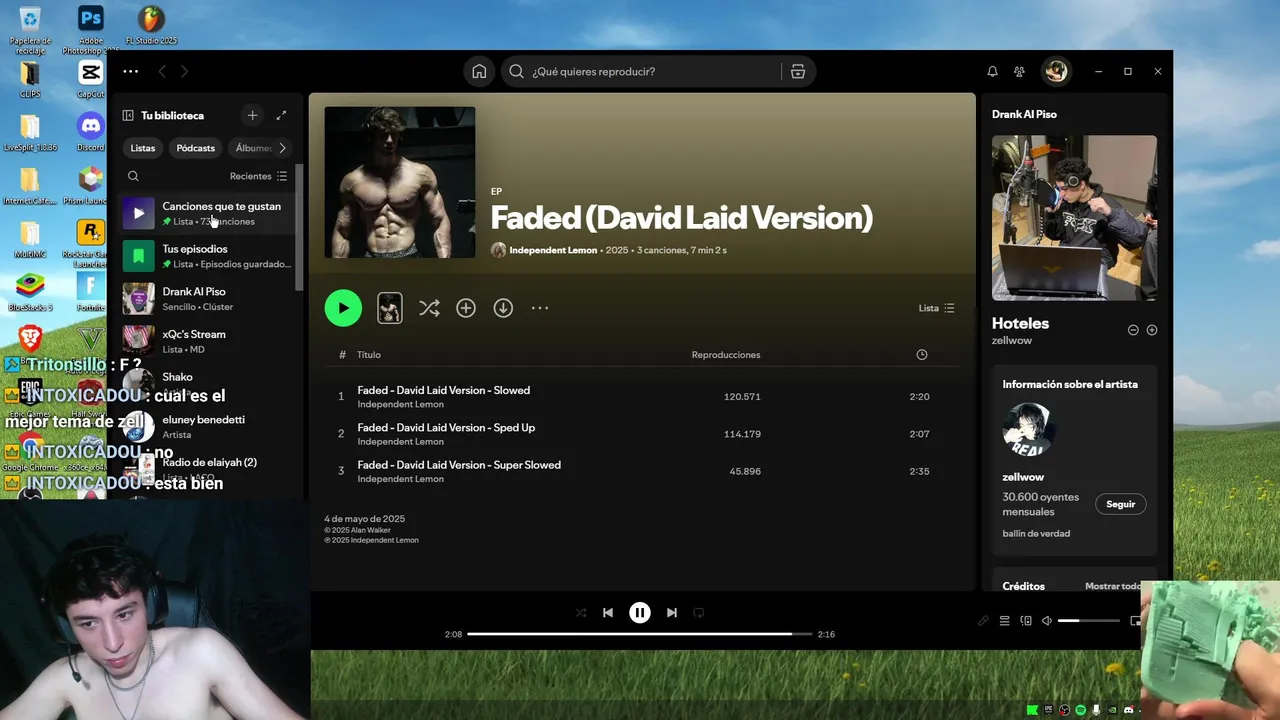Go to Spotify Home
Image resolution: width=1280 pixels, height=720 pixels.
coord(479,71)
